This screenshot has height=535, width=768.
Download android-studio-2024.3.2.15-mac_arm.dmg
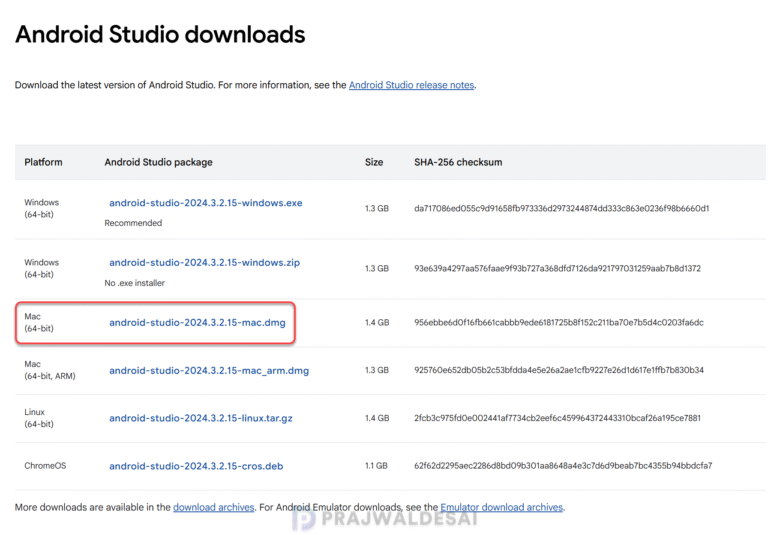209,371
